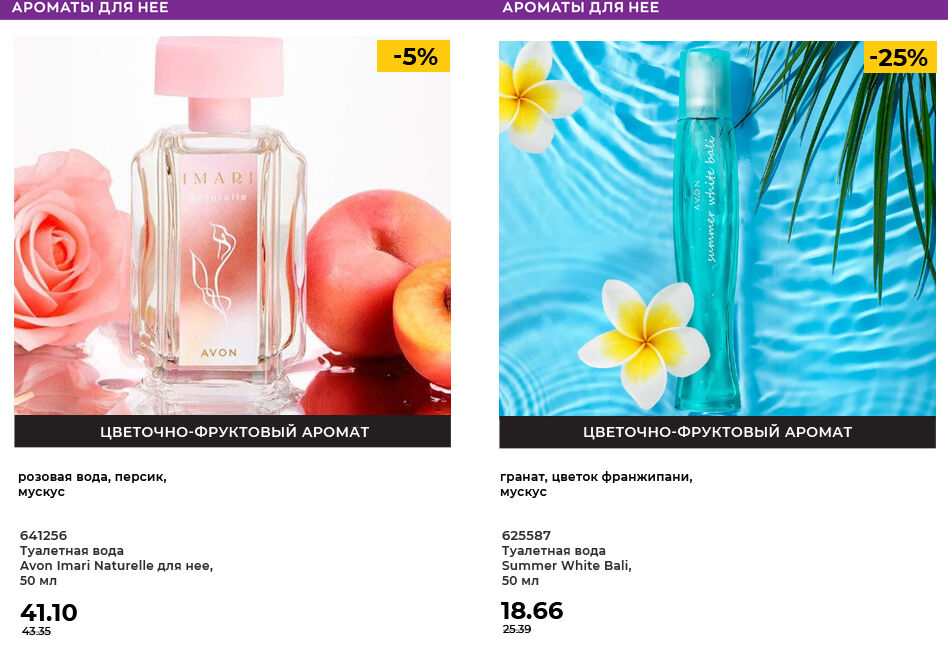
Task: Click the 18.66 price
Action: click(532, 610)
